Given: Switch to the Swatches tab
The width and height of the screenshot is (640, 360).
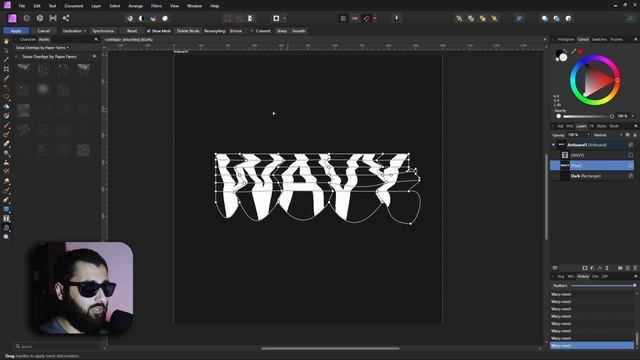Looking at the screenshot, I should tap(599, 40).
